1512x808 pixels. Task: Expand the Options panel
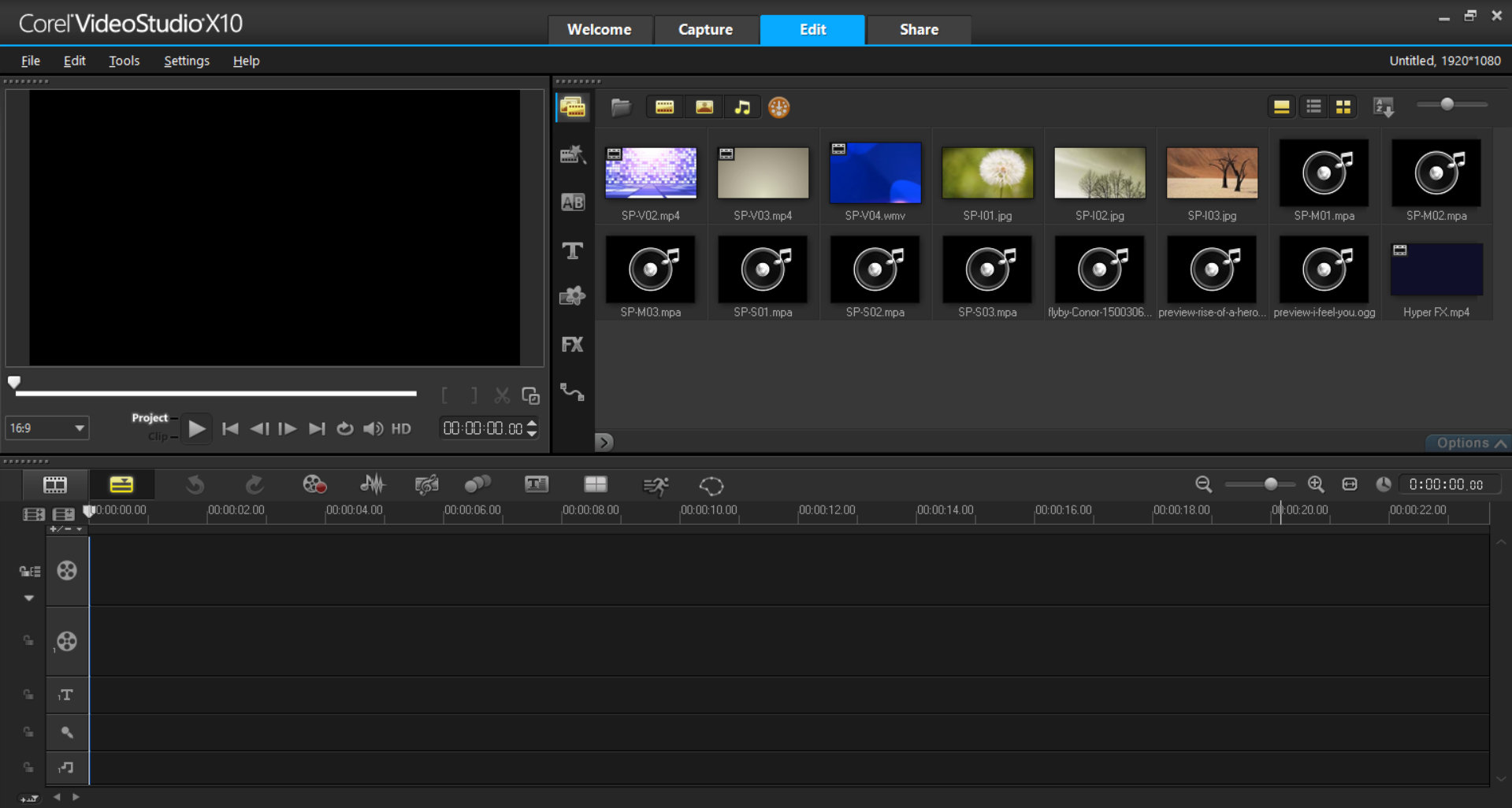coord(1470,443)
